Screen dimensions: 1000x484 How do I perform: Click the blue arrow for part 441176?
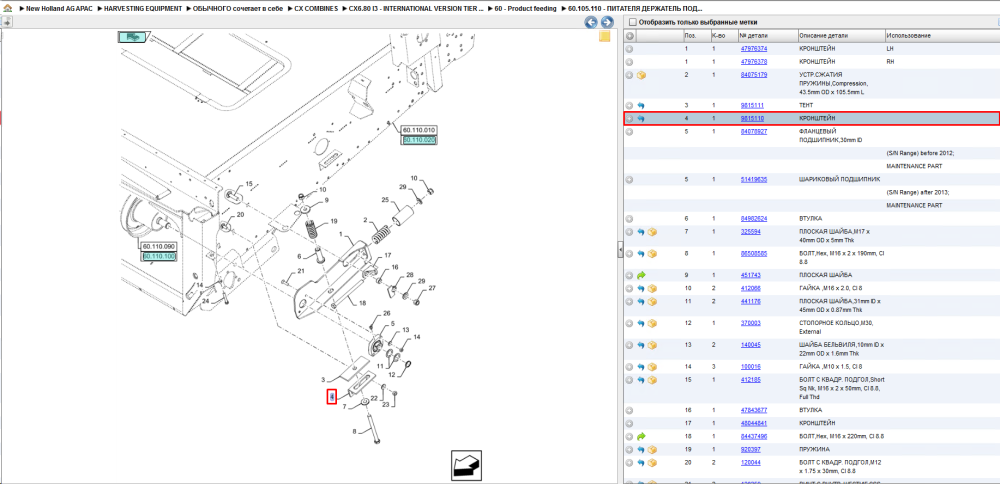point(641,302)
